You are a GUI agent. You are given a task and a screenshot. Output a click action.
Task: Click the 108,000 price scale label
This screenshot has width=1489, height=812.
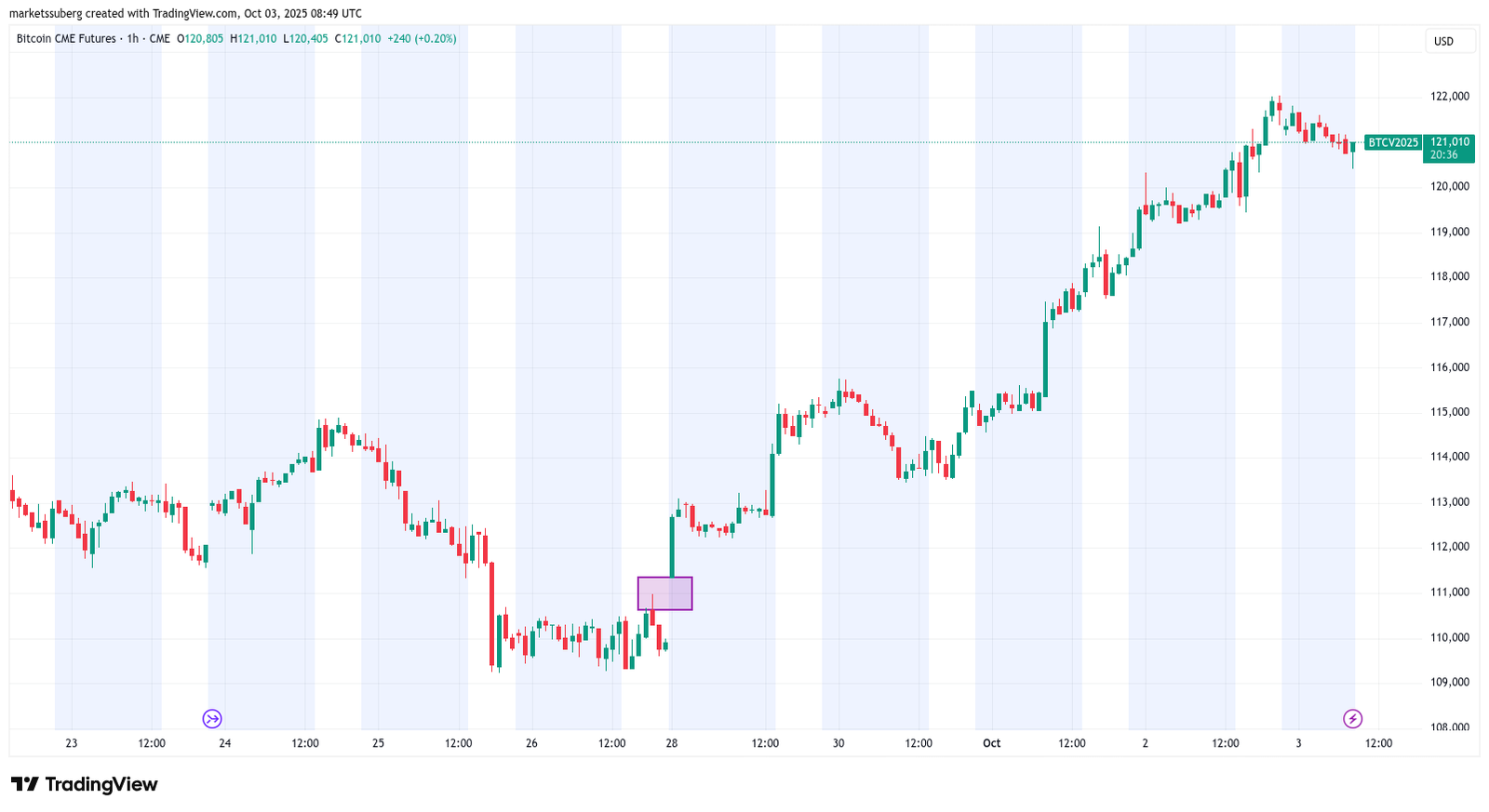(1449, 726)
